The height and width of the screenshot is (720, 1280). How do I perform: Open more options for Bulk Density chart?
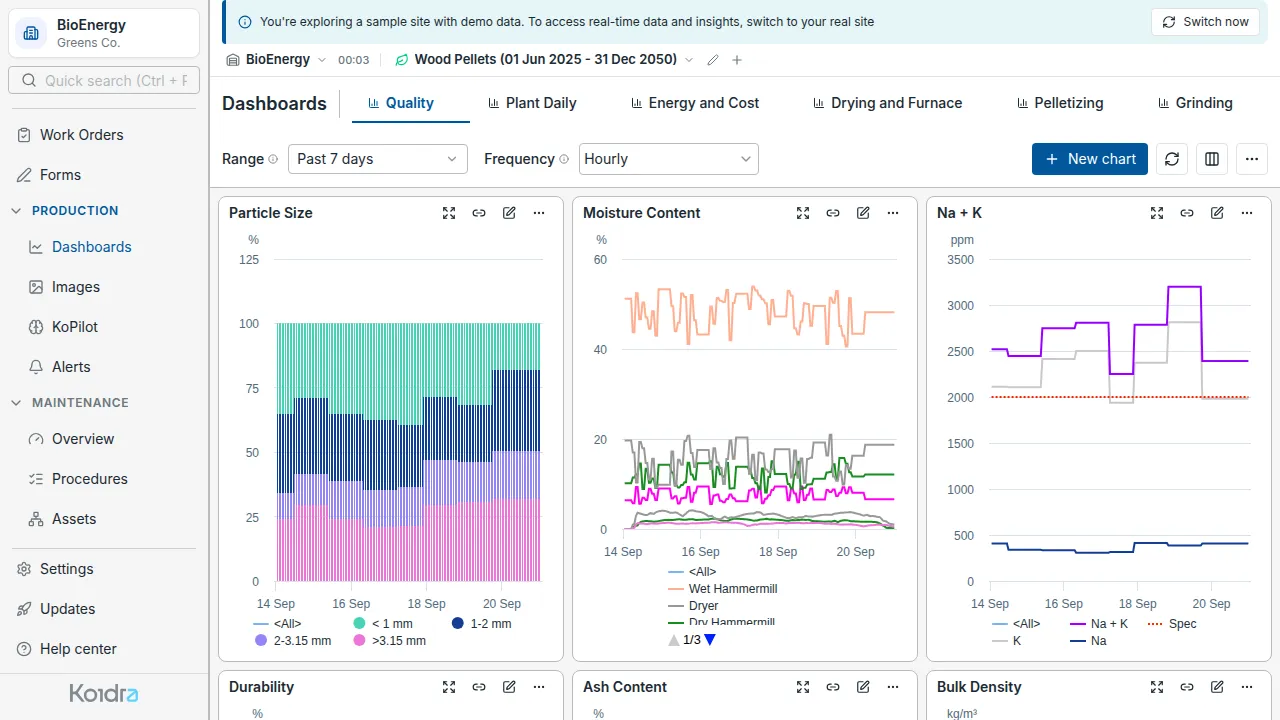click(1247, 687)
